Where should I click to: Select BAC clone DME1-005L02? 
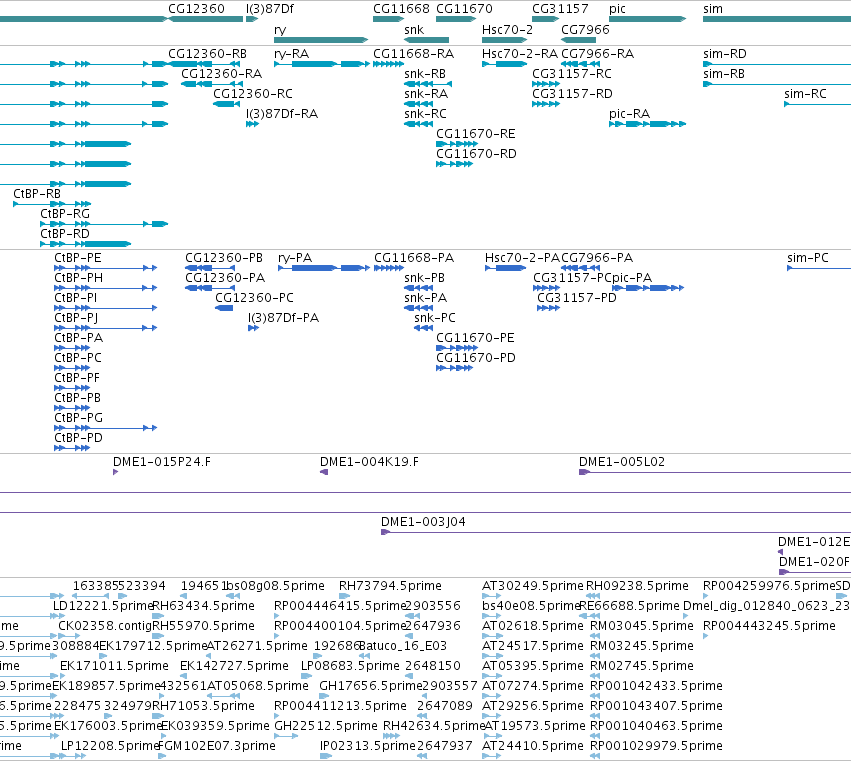click(x=621, y=462)
